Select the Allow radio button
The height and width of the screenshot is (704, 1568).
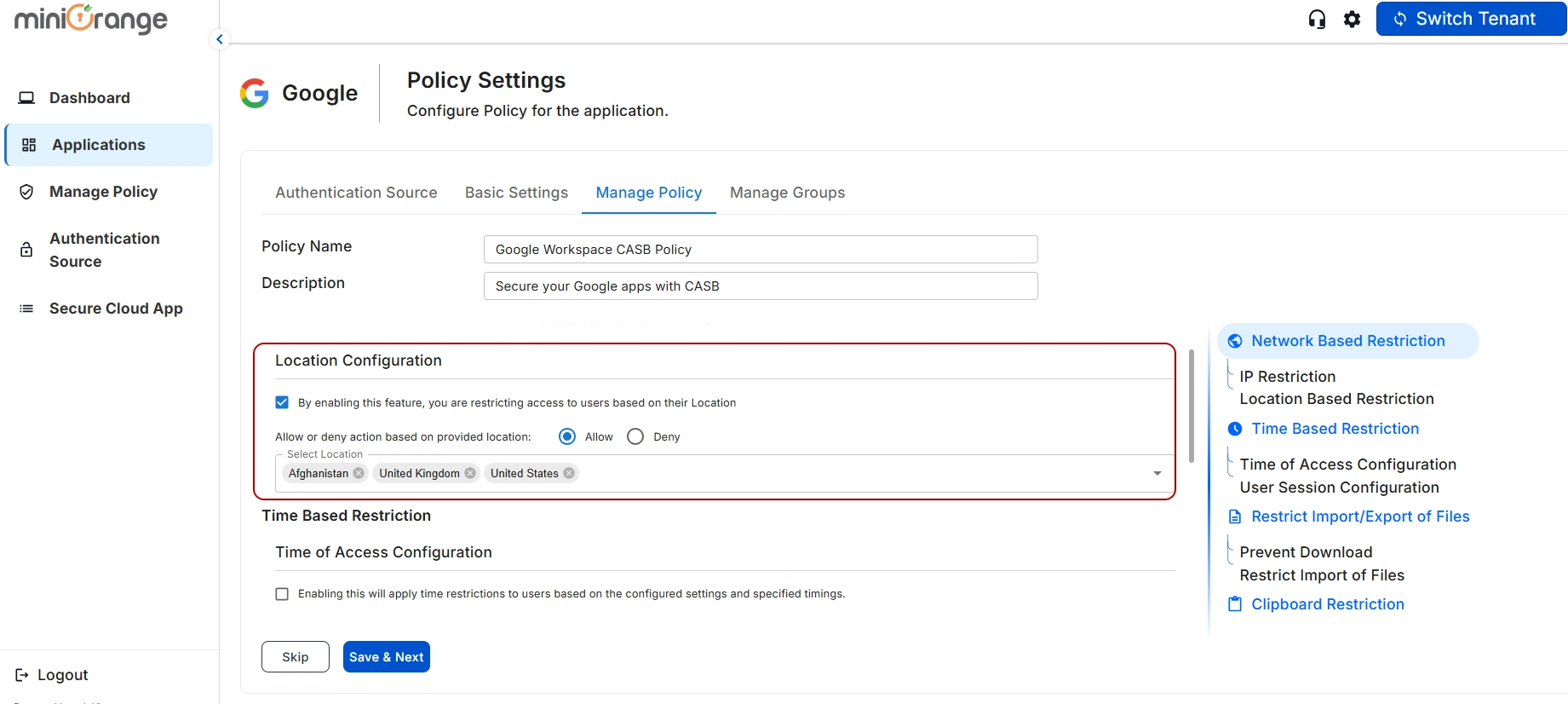[567, 436]
